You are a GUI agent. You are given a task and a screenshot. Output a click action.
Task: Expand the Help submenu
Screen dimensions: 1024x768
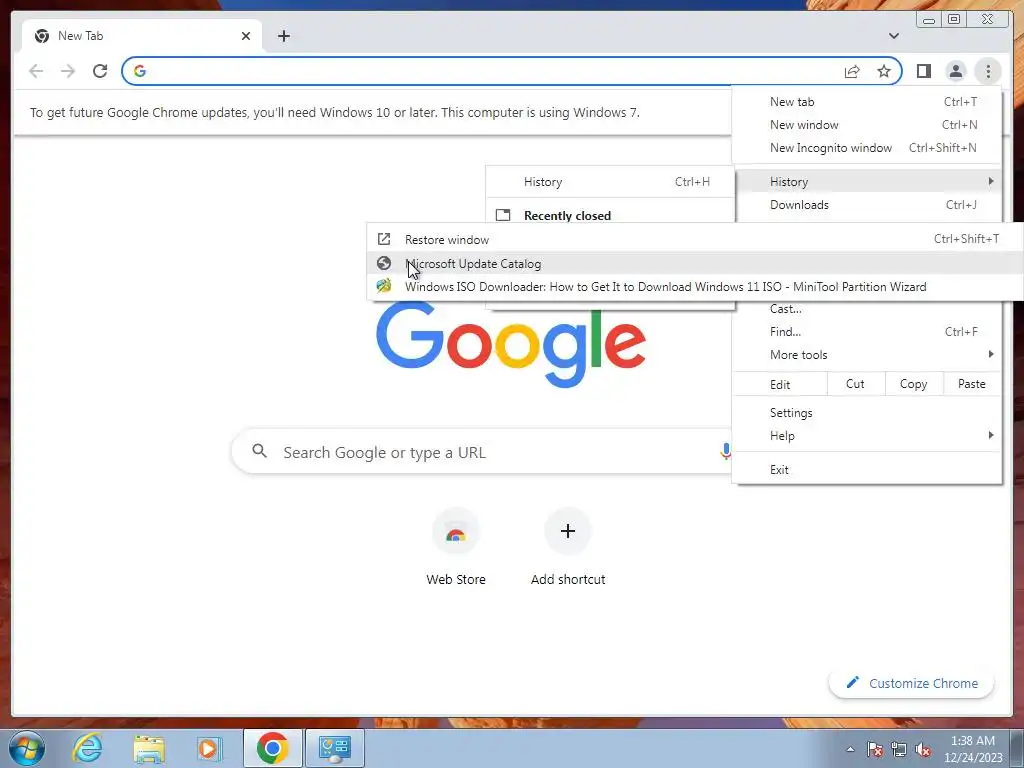[x=867, y=436]
